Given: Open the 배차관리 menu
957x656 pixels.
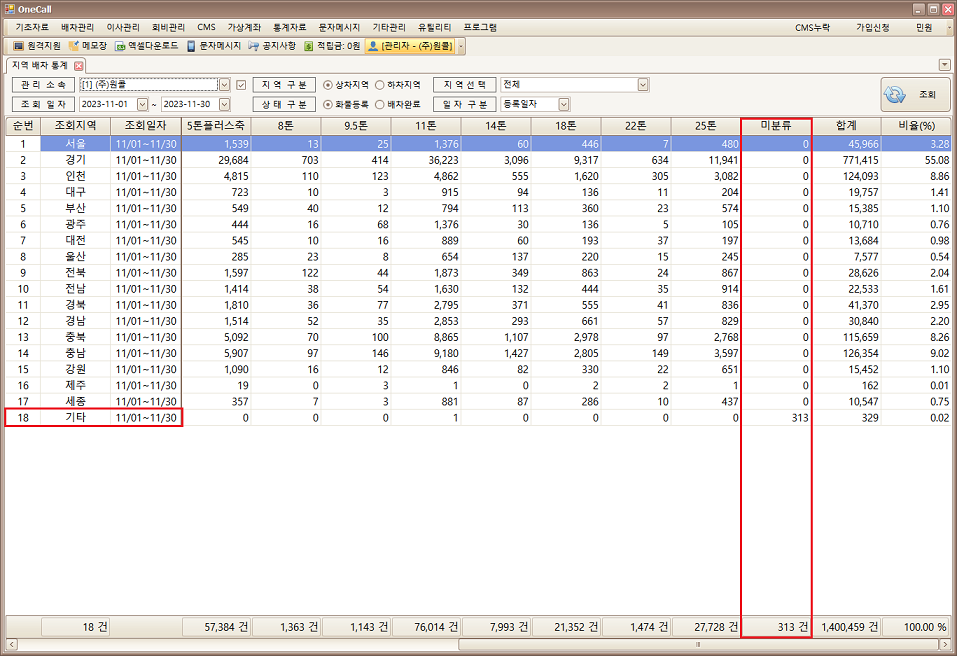Looking at the screenshot, I should click(x=78, y=27).
